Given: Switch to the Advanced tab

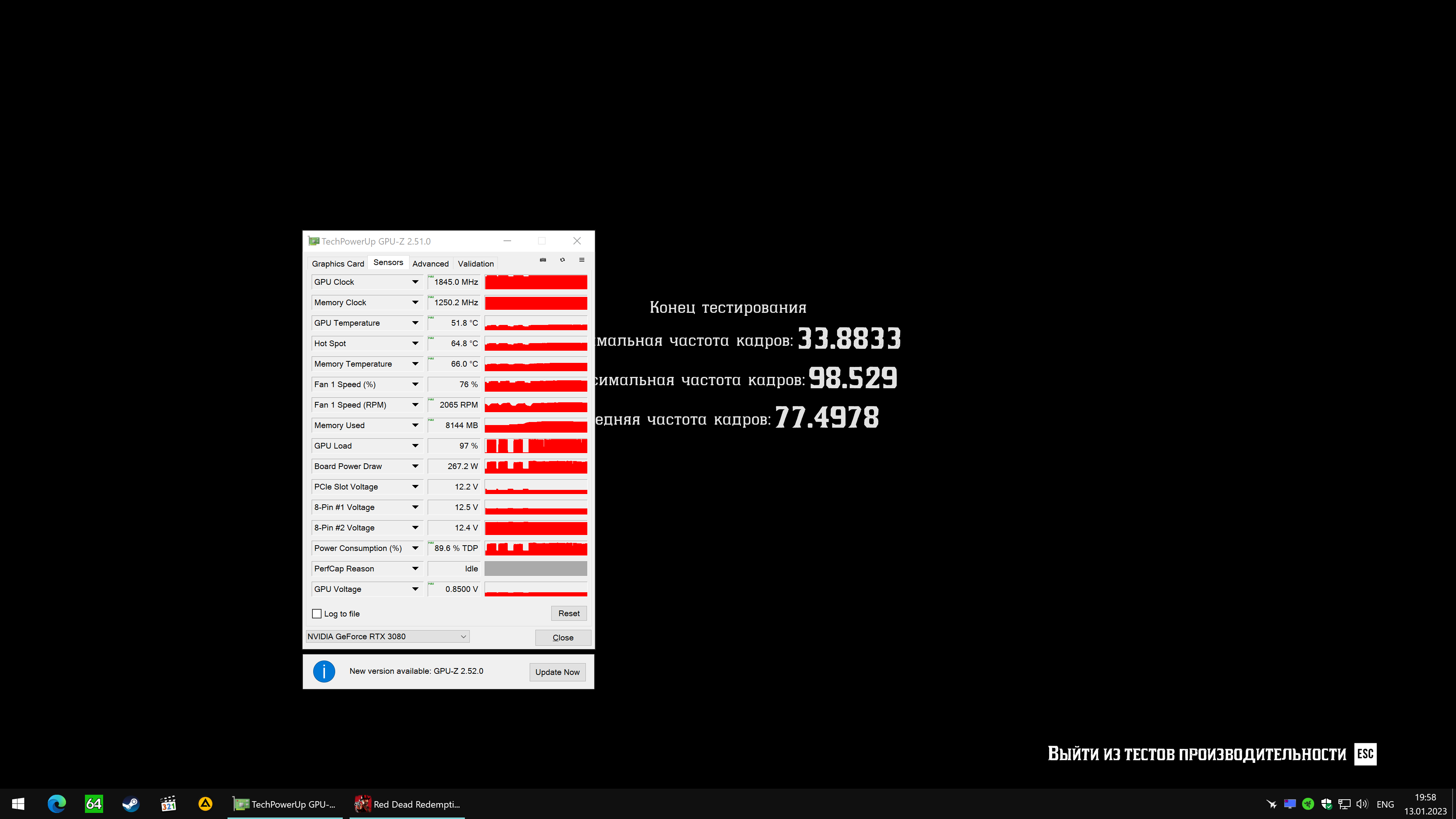Looking at the screenshot, I should tap(430, 264).
